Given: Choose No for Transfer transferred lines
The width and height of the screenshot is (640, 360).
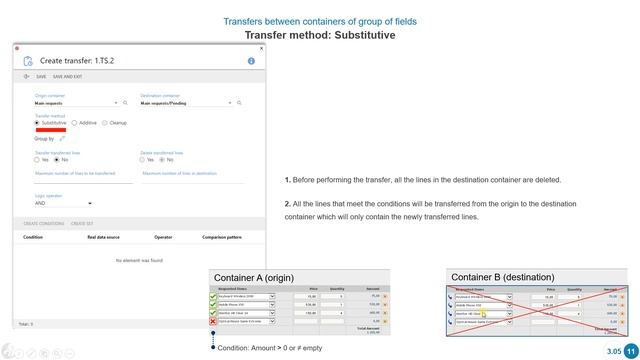Looking at the screenshot, I should tap(57, 160).
